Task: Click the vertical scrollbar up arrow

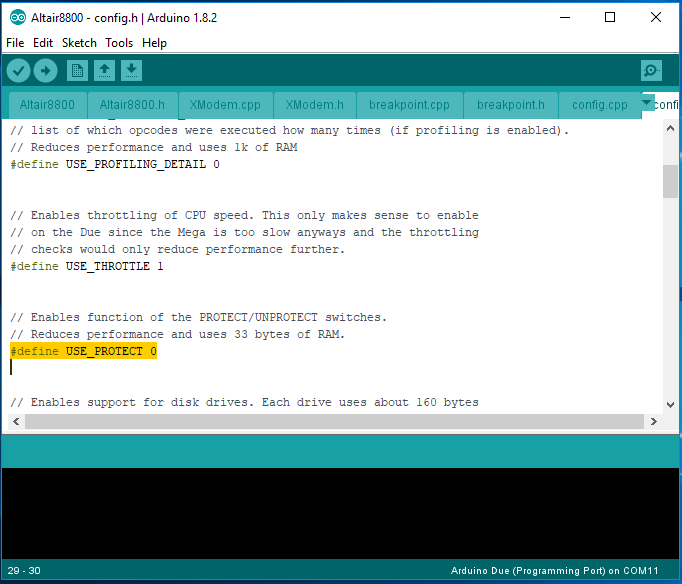Action: 670,128
